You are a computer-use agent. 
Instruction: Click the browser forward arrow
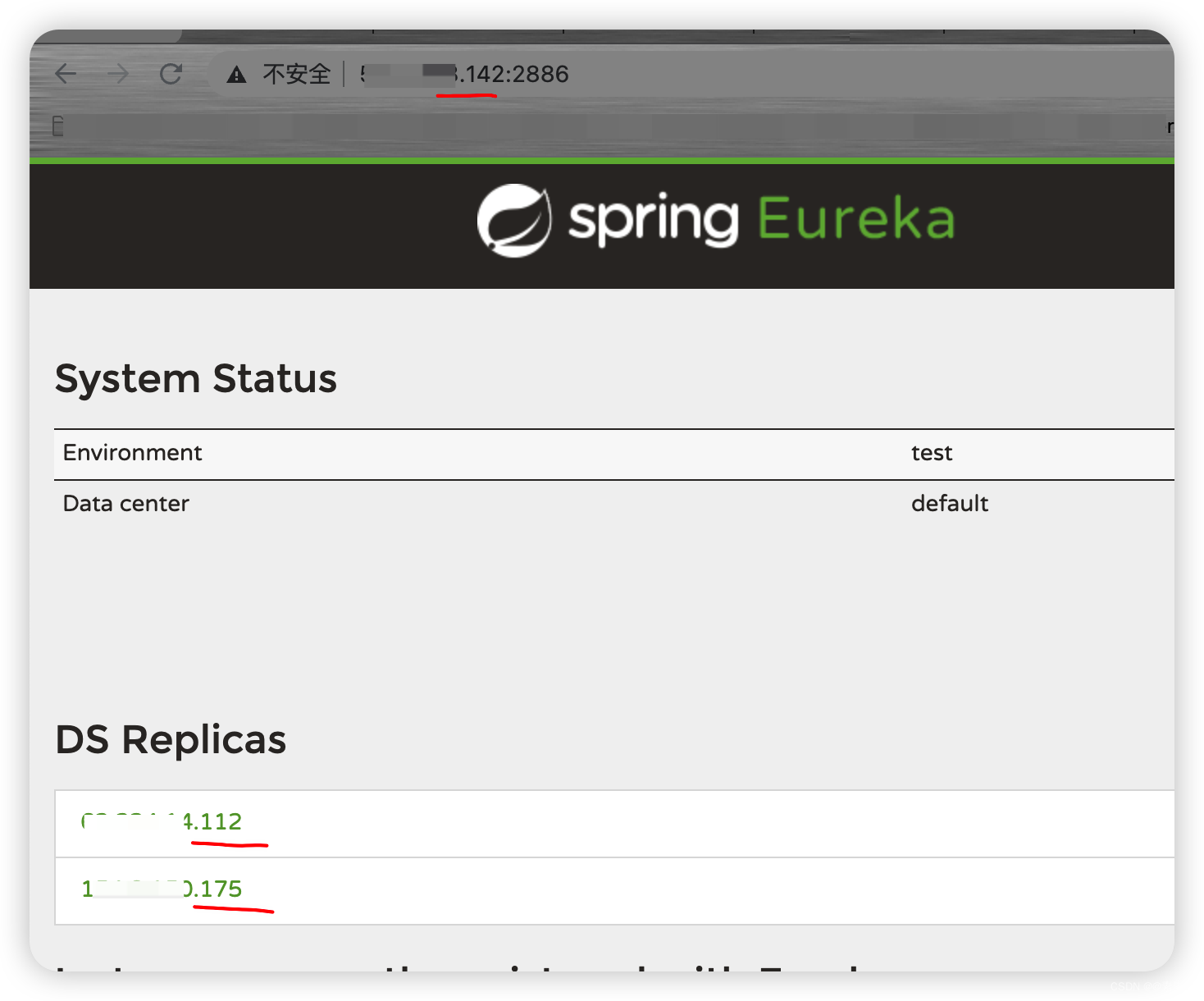[x=118, y=74]
